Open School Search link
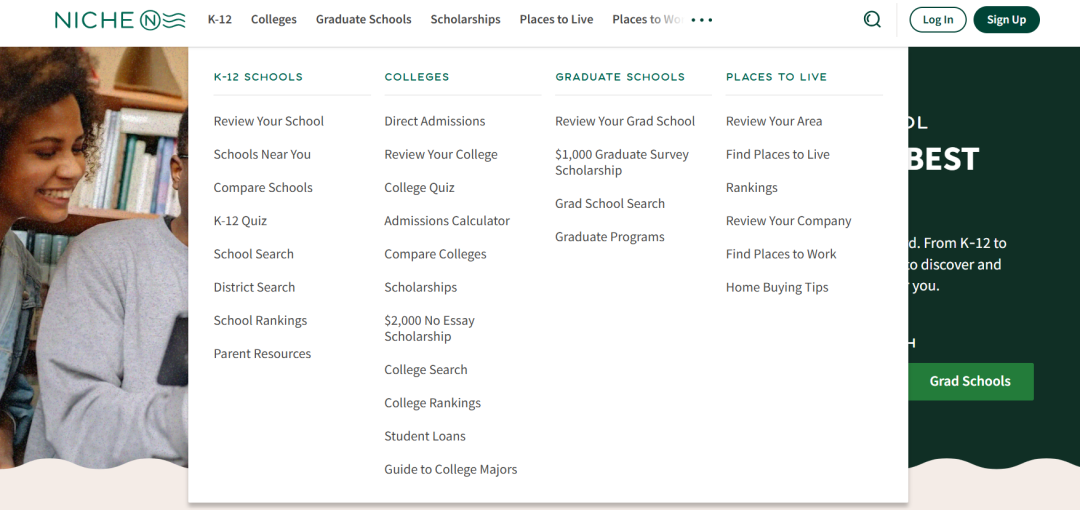 pyautogui.click(x=253, y=254)
